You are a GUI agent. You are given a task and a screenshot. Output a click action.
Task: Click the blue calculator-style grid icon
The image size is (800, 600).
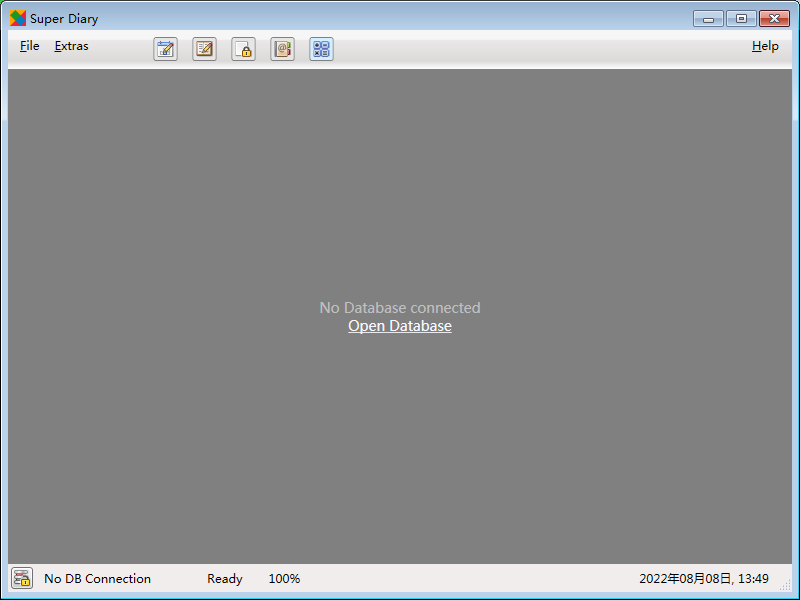pos(321,49)
